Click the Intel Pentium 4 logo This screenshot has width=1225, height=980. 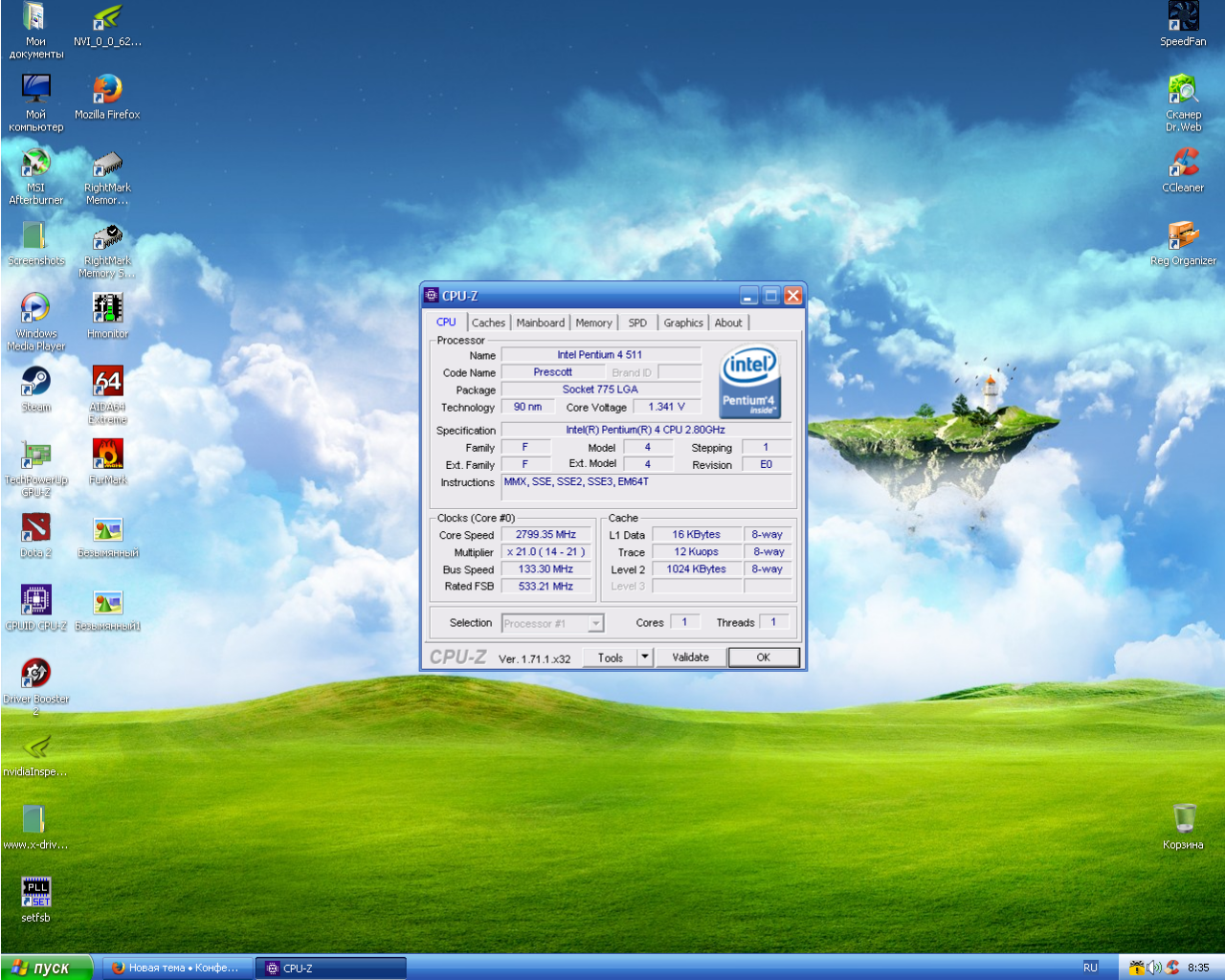pyautogui.click(x=748, y=382)
